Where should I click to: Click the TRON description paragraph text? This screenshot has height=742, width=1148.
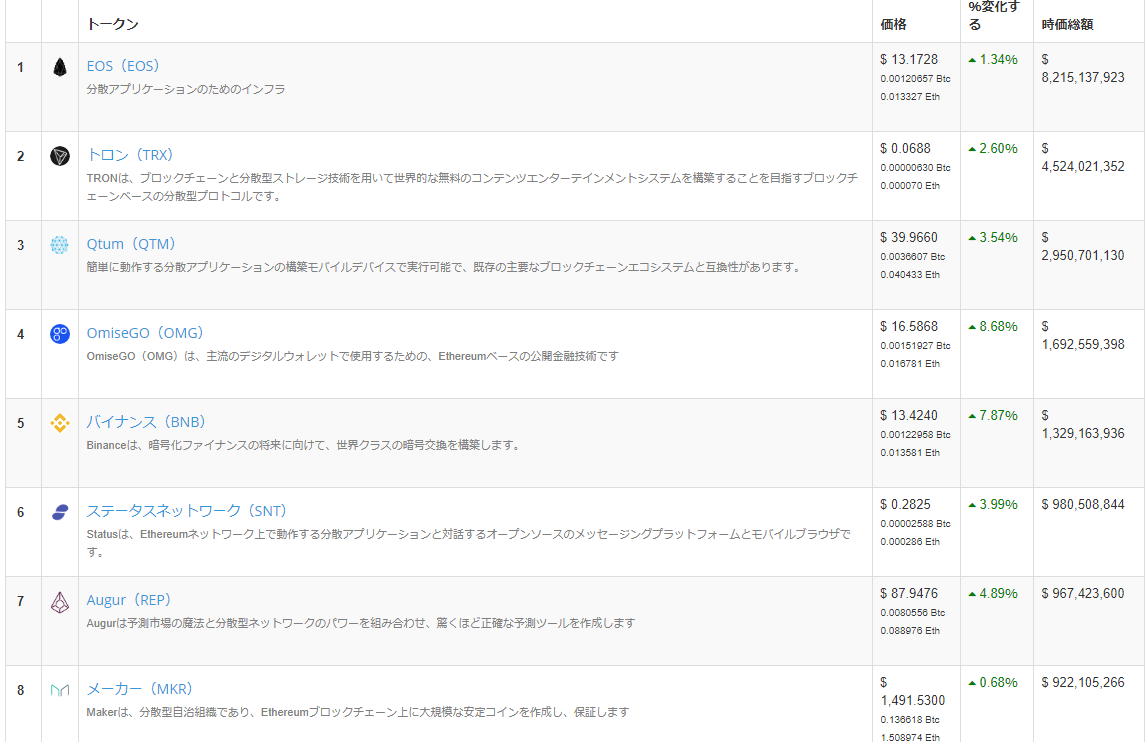coord(472,187)
